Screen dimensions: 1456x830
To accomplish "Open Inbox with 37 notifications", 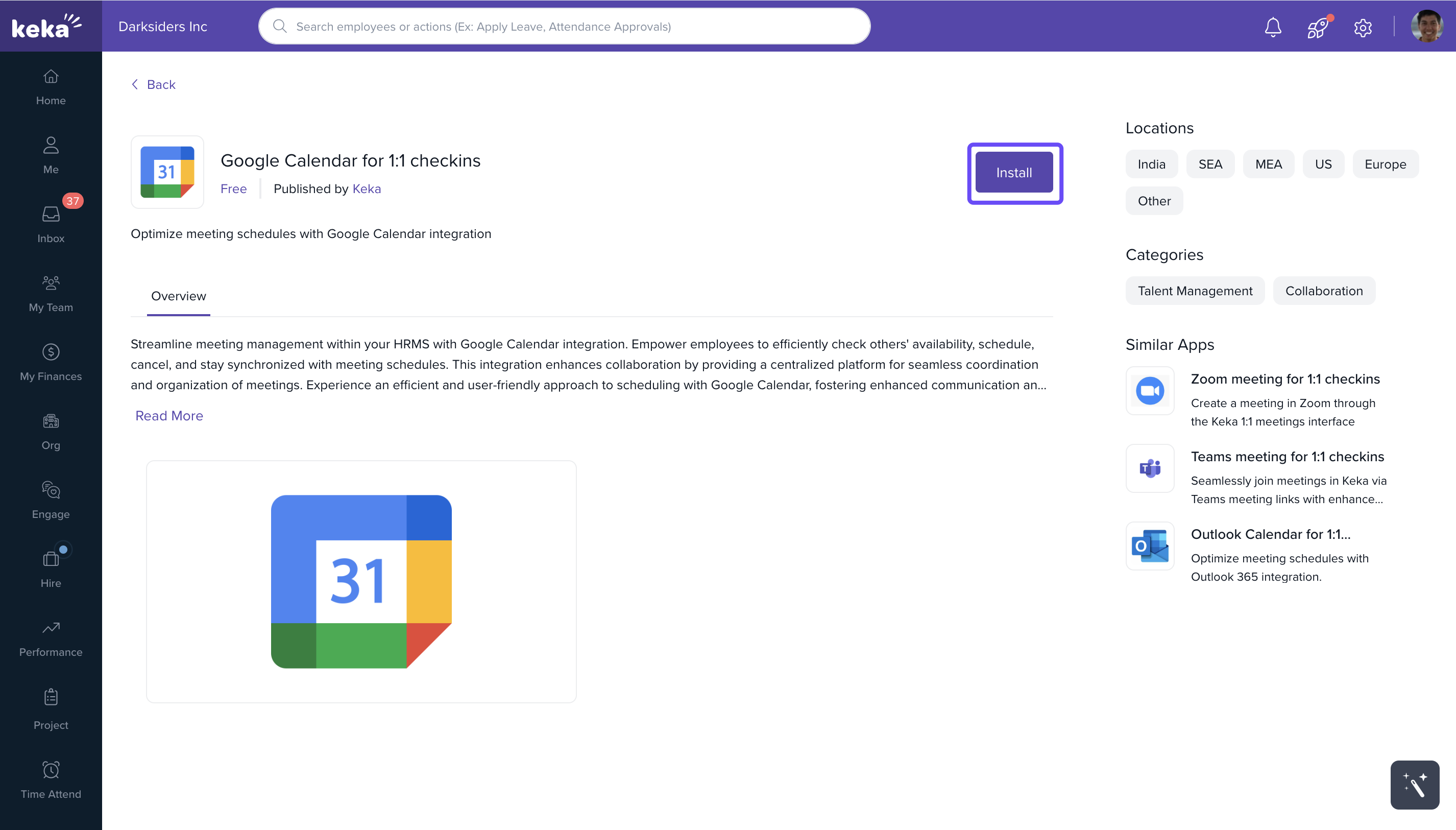I will point(51,225).
